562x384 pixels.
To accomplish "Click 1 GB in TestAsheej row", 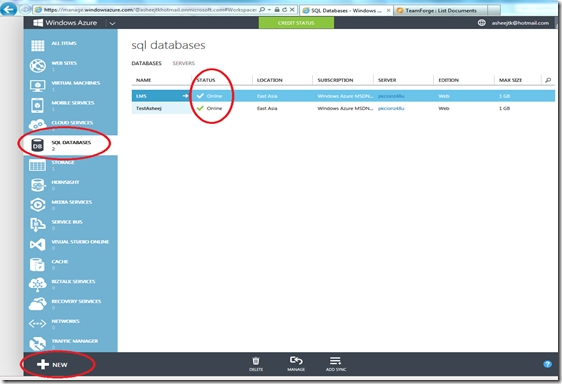I will click(504, 108).
